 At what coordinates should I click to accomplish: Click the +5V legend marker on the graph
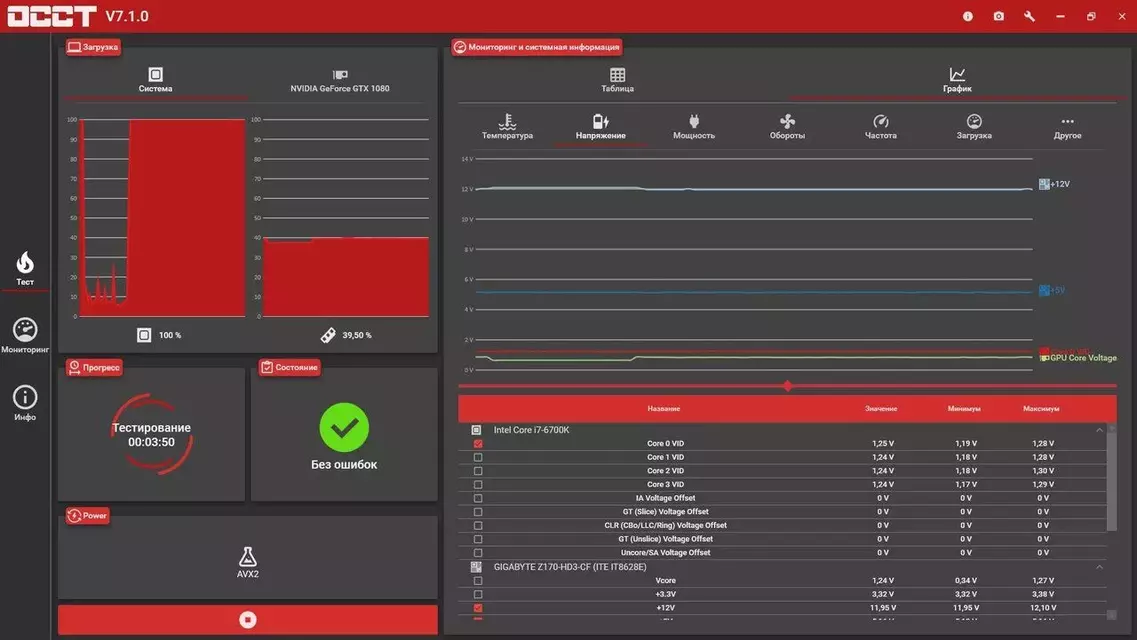tap(1043, 291)
